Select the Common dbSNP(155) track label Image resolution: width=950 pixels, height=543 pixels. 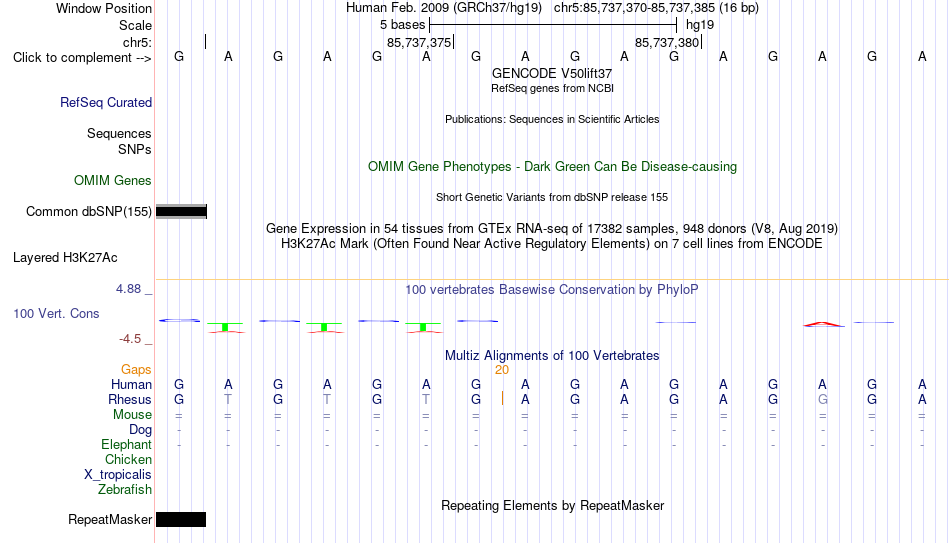[x=89, y=212]
